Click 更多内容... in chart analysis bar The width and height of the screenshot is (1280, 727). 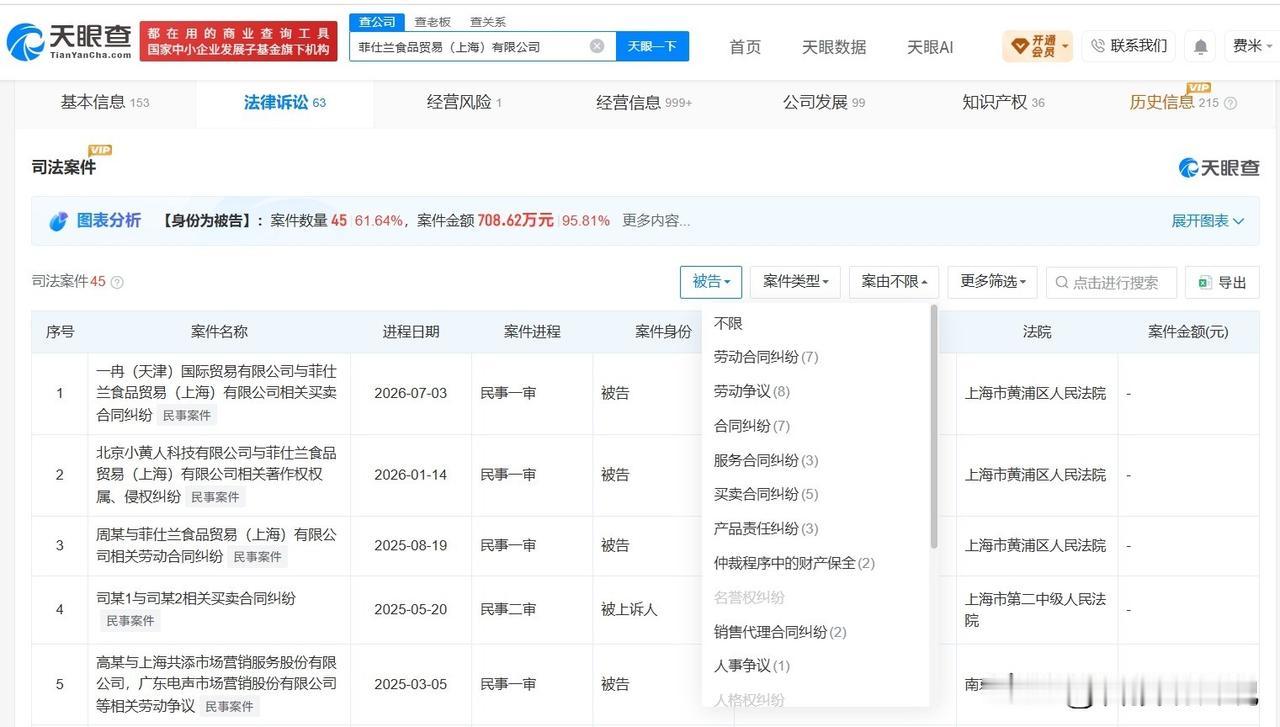pyautogui.click(x=656, y=221)
